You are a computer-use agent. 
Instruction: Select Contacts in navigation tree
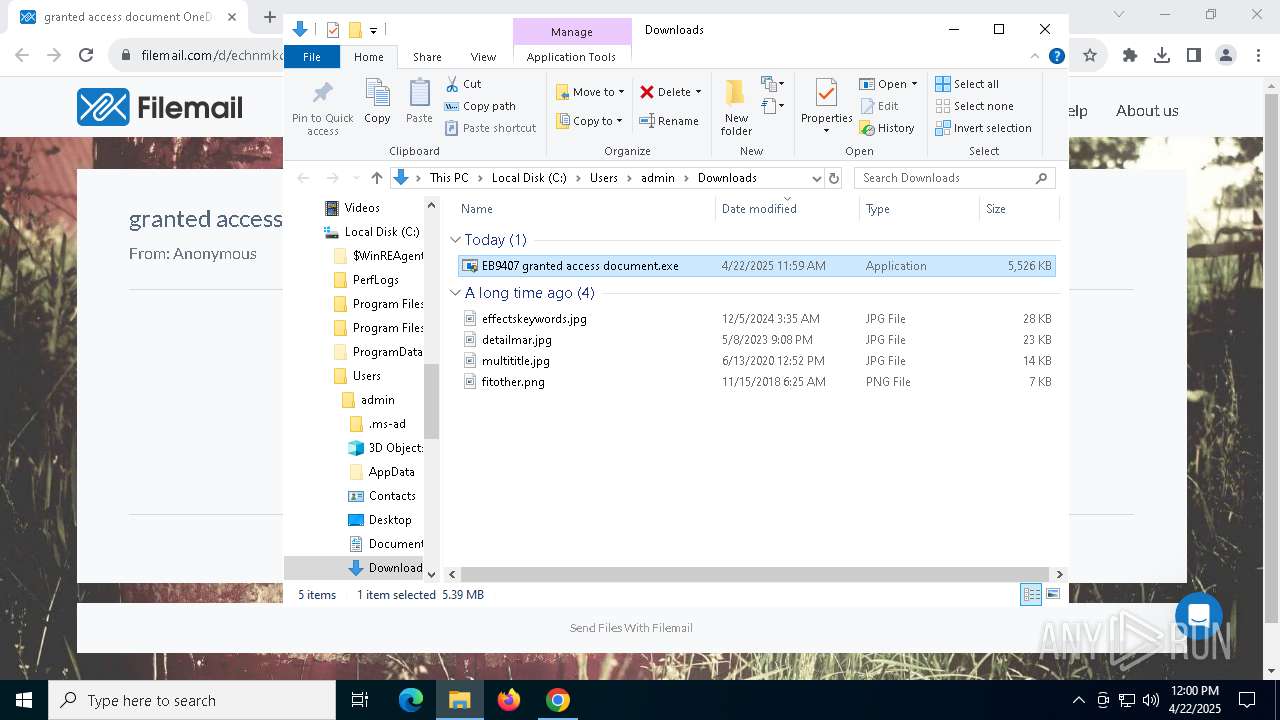pyautogui.click(x=391, y=496)
